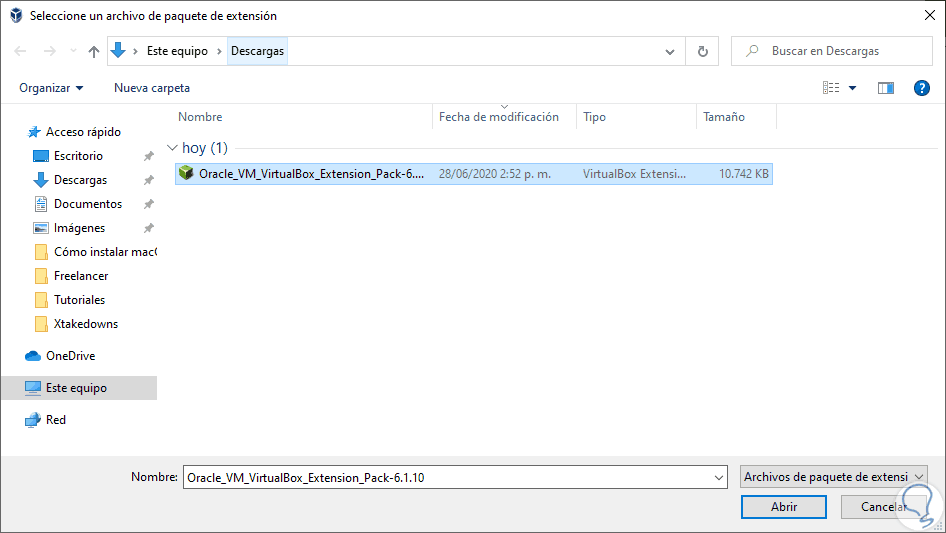This screenshot has height=533, width=946.
Task: Click the Back navigation arrow
Action: click(x=20, y=51)
